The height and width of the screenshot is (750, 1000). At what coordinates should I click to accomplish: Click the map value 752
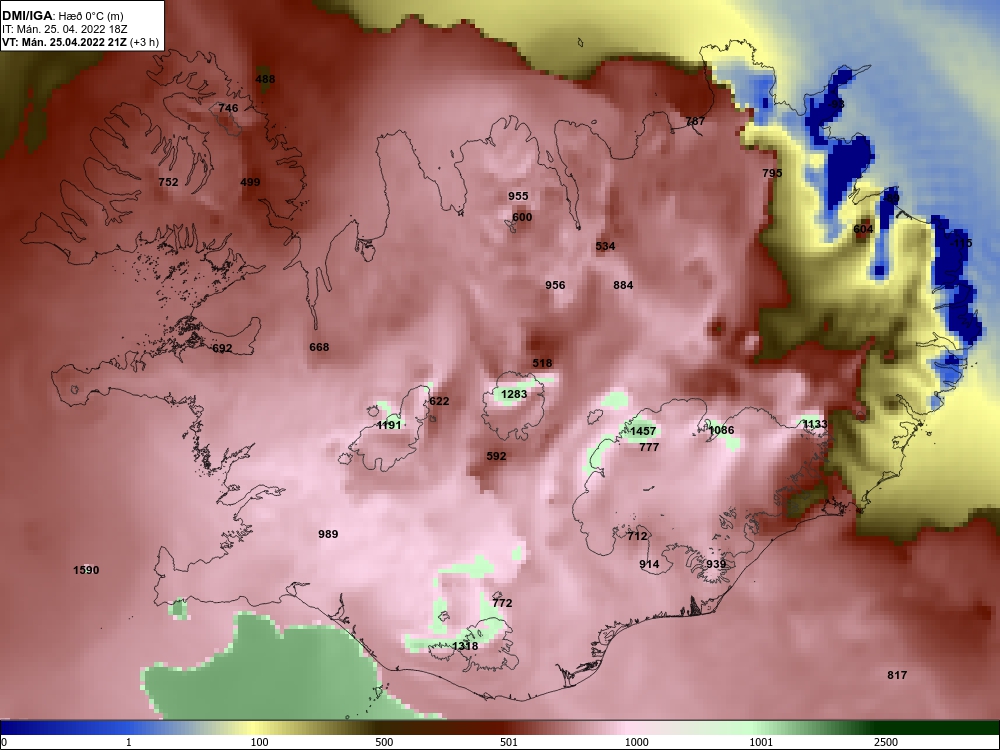(x=168, y=182)
